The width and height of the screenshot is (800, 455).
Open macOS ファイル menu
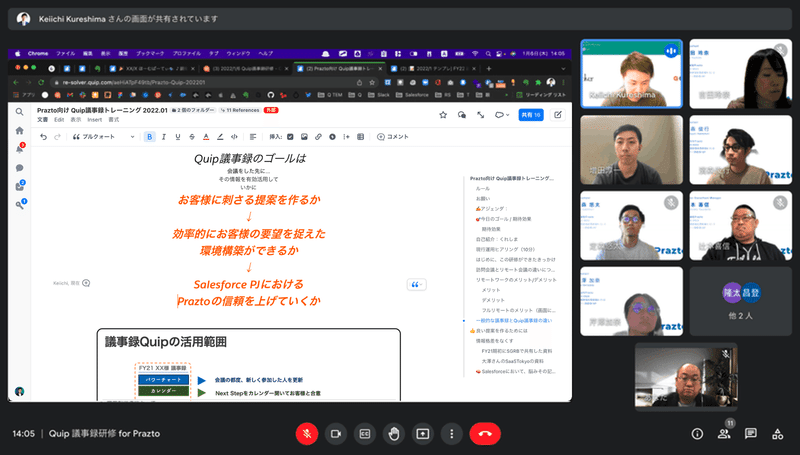pos(65,54)
